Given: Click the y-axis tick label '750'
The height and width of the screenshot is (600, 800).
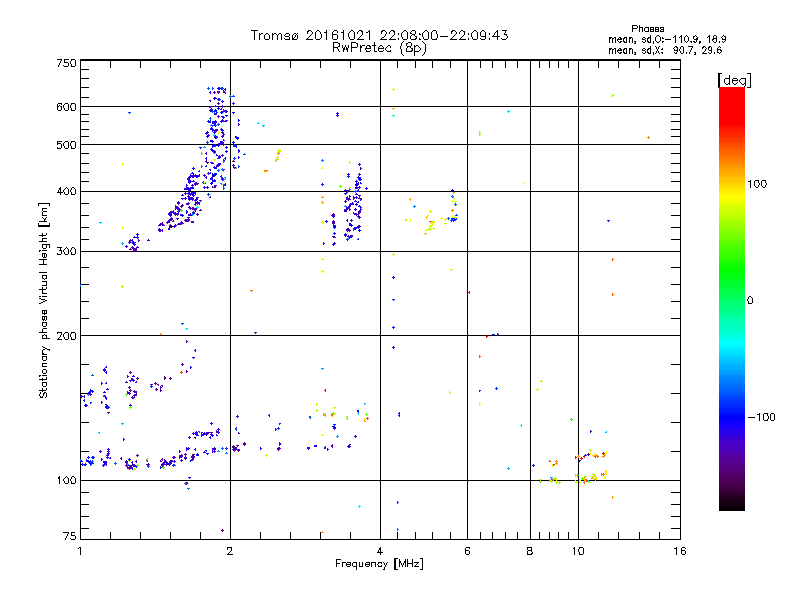Looking at the screenshot, I should point(66,63).
